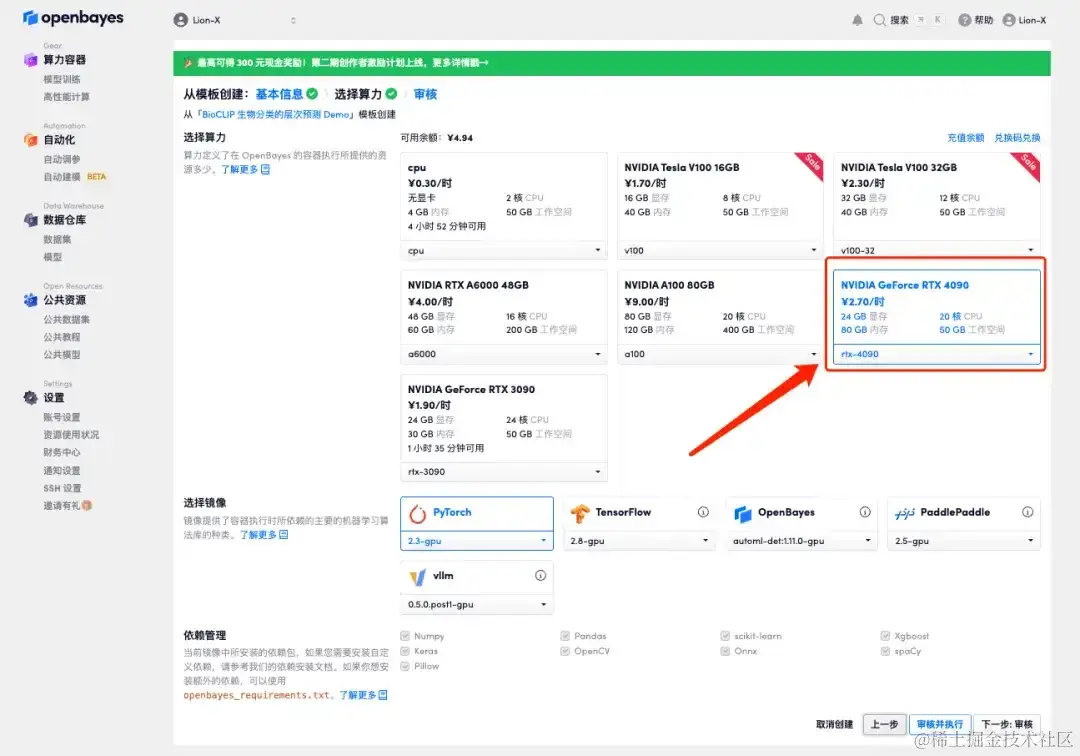The image size is (1080, 756).
Task: Open the 模型训练 sidebar item
Action: click(62, 79)
